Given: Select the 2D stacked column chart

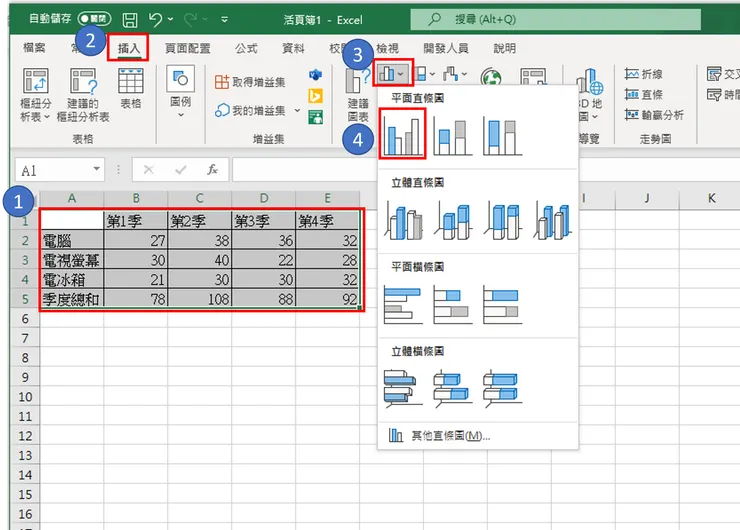Looking at the screenshot, I should coord(453,137).
